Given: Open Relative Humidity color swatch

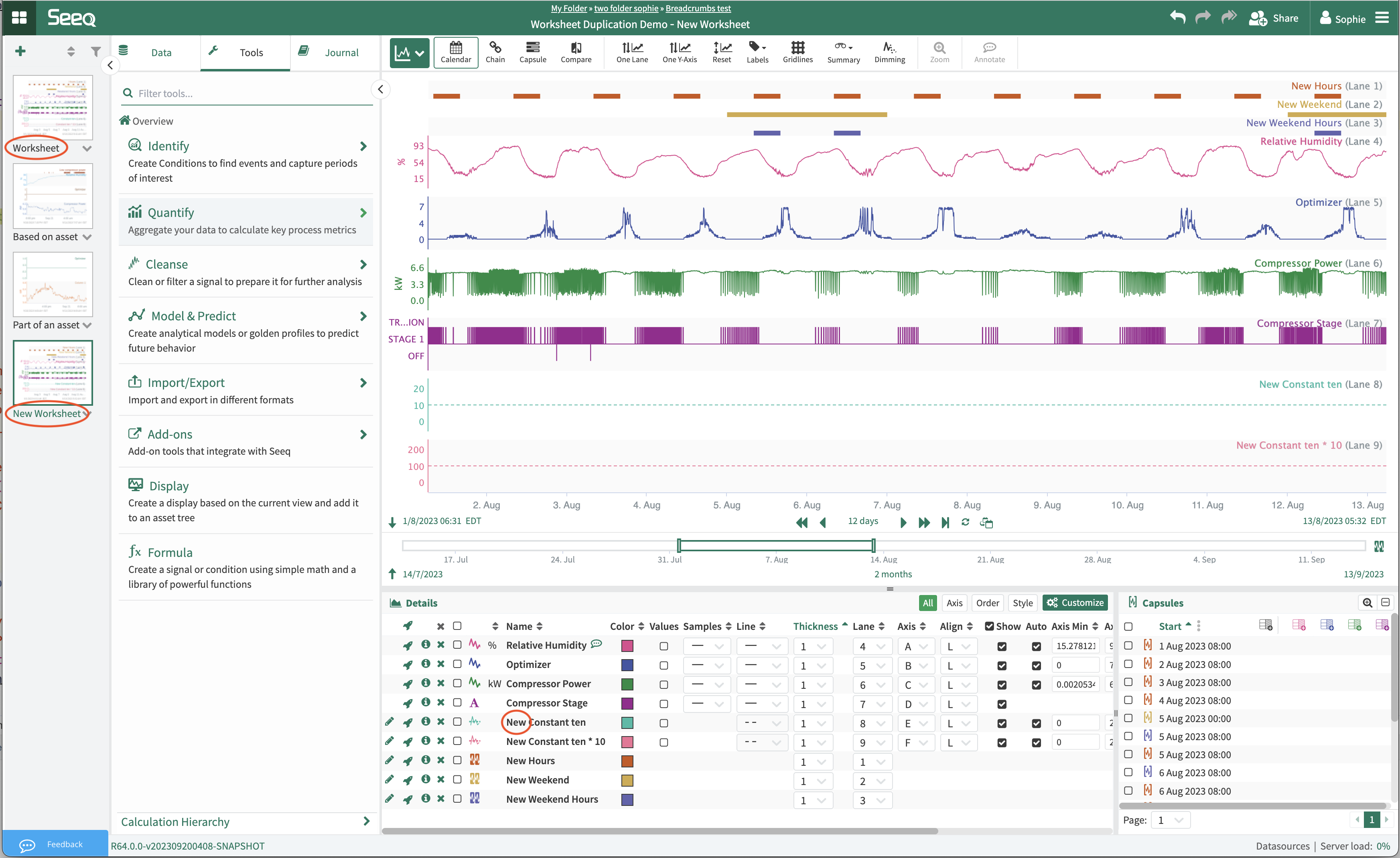Looking at the screenshot, I should [627, 646].
